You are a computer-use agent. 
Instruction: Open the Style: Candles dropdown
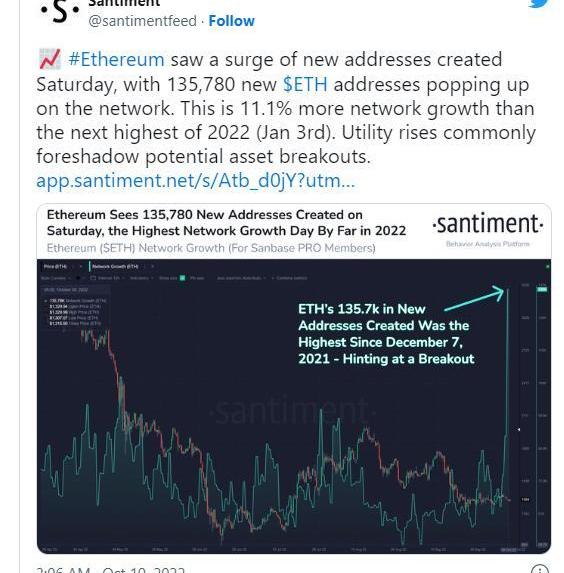56,278
